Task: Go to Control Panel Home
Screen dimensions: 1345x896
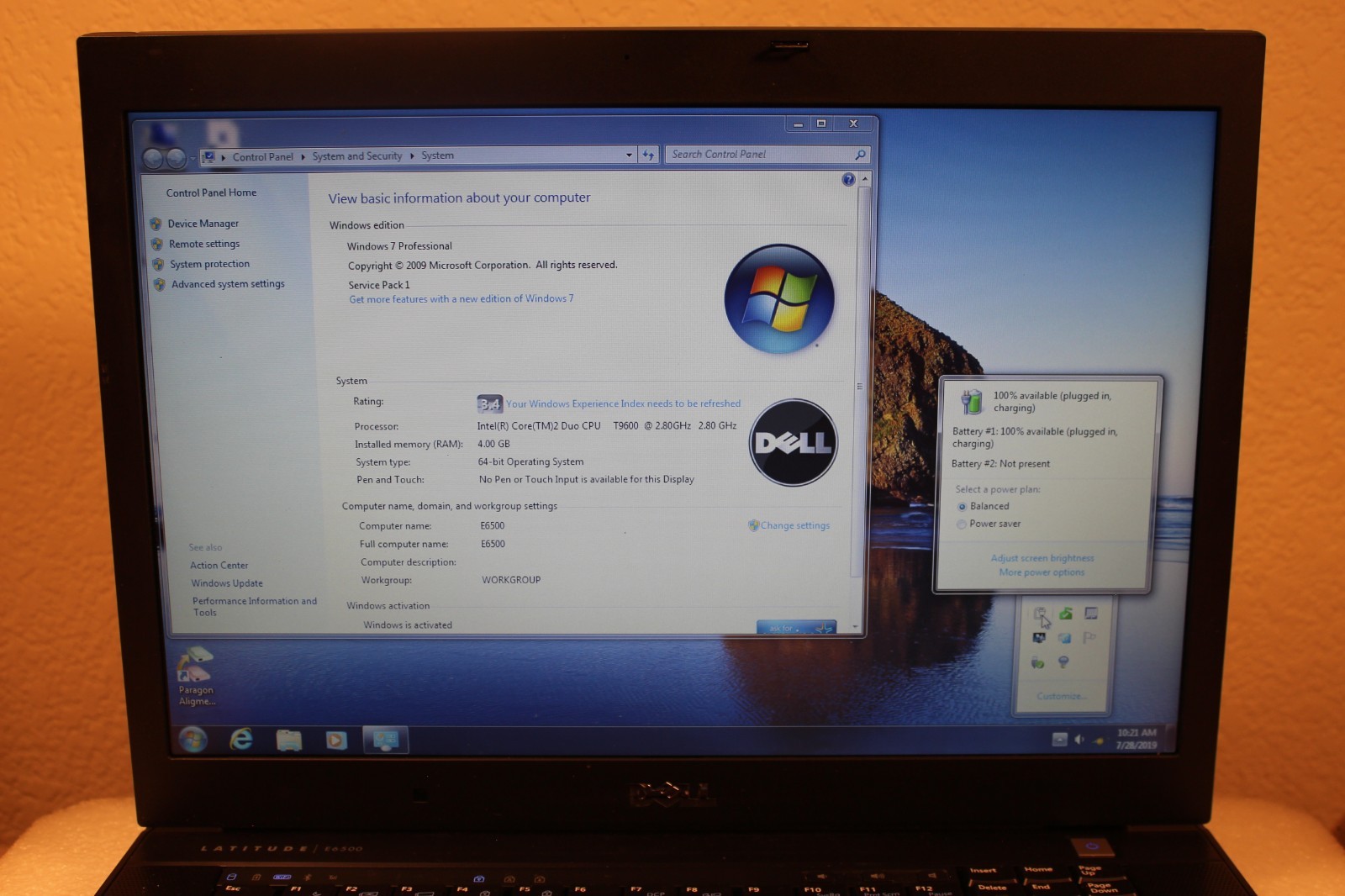Action: 211,192
